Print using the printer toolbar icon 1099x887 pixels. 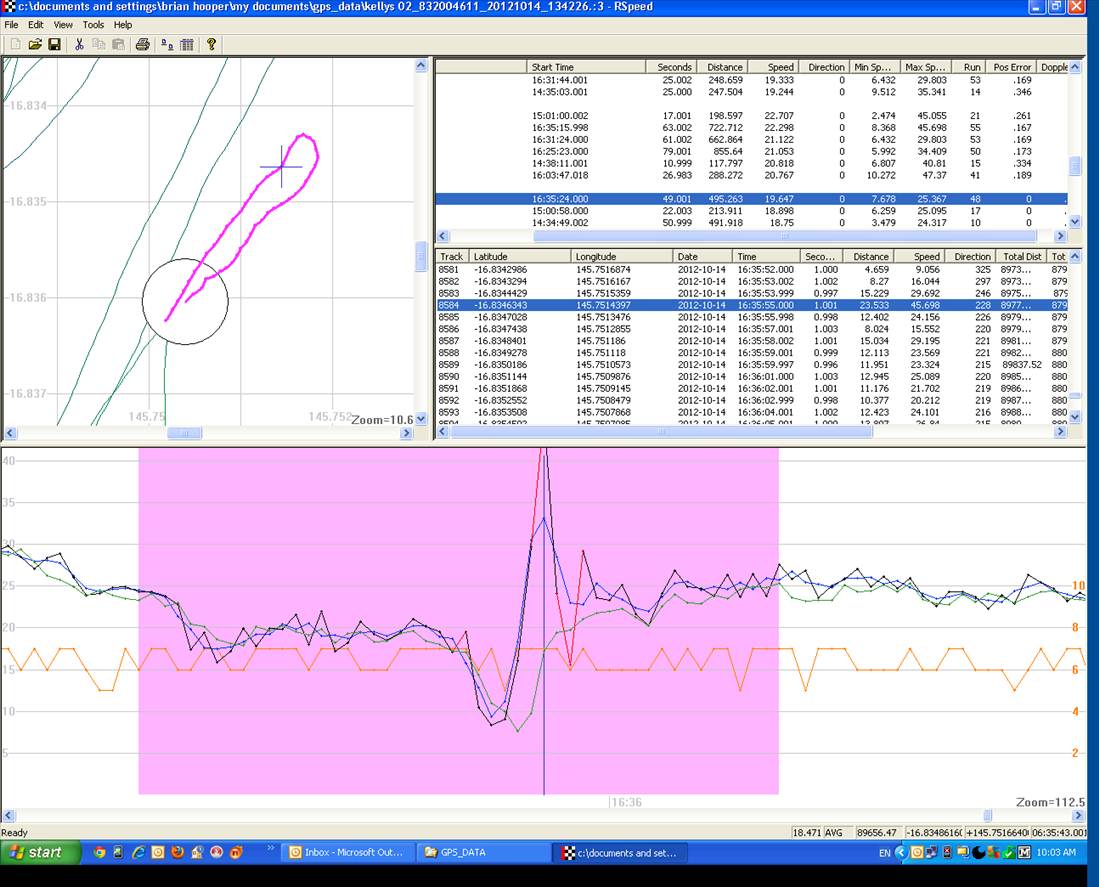142,44
